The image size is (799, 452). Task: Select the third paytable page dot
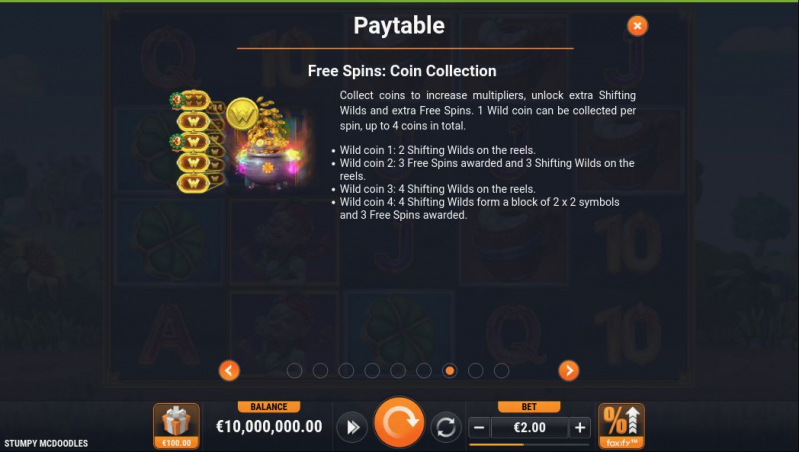[346, 370]
